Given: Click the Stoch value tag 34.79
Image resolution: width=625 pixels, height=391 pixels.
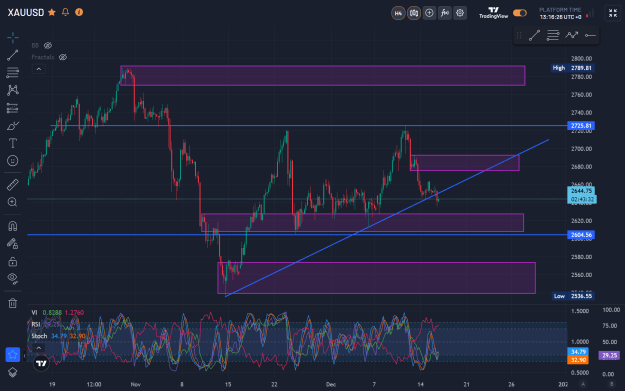Looking at the screenshot, I should (578, 352).
